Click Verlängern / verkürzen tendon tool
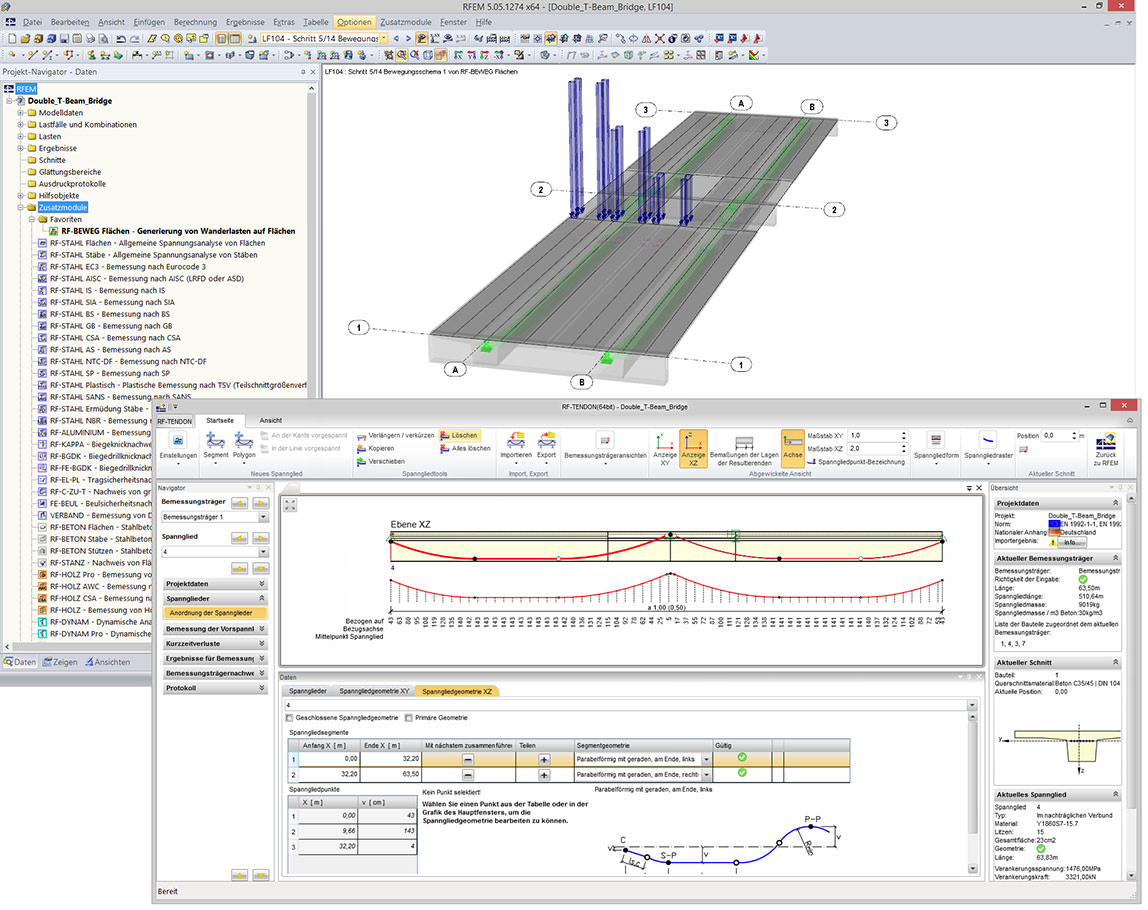This screenshot has height=910, width=1148. [395, 436]
